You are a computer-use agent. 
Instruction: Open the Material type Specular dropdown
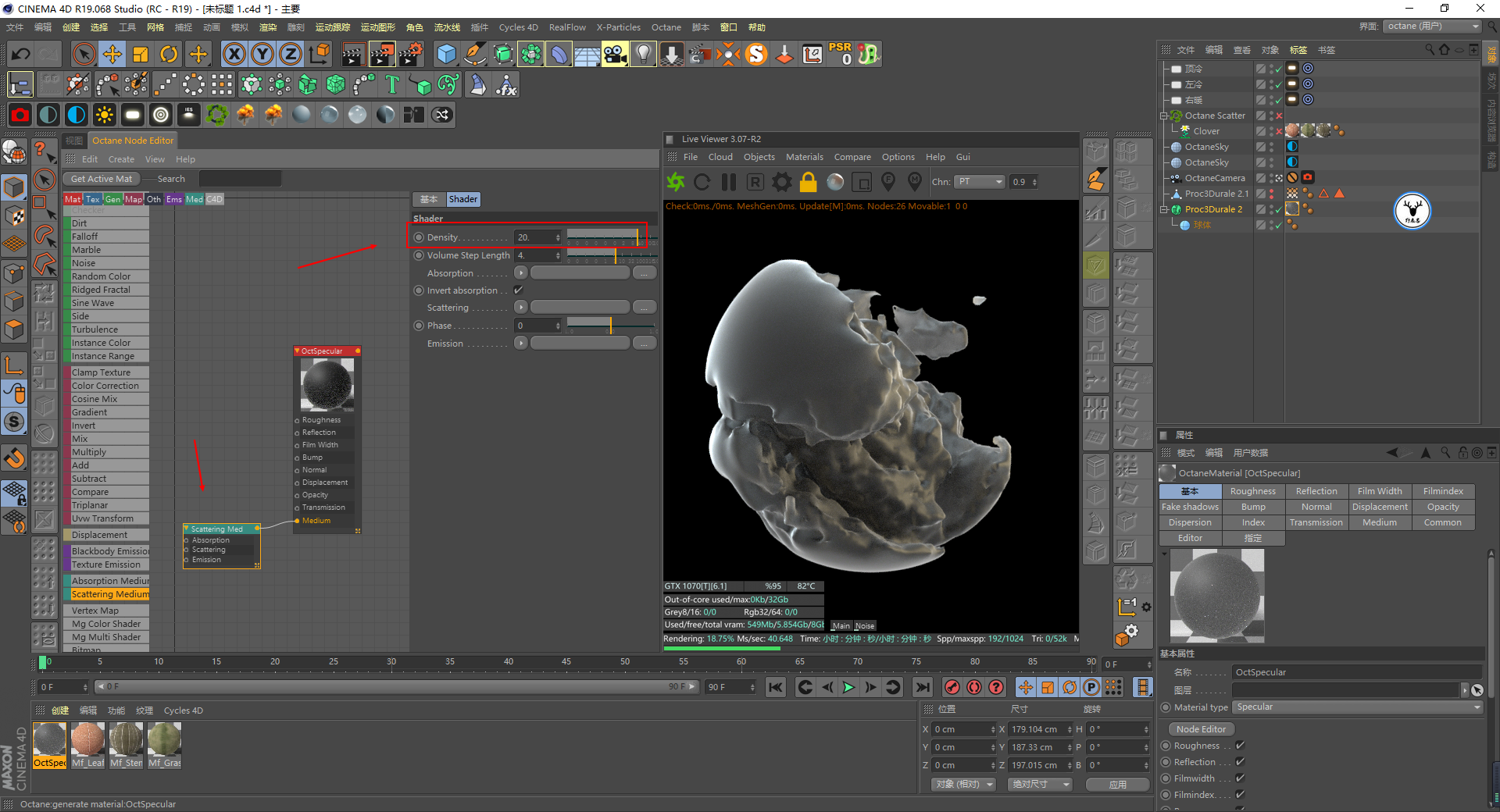tap(1357, 707)
